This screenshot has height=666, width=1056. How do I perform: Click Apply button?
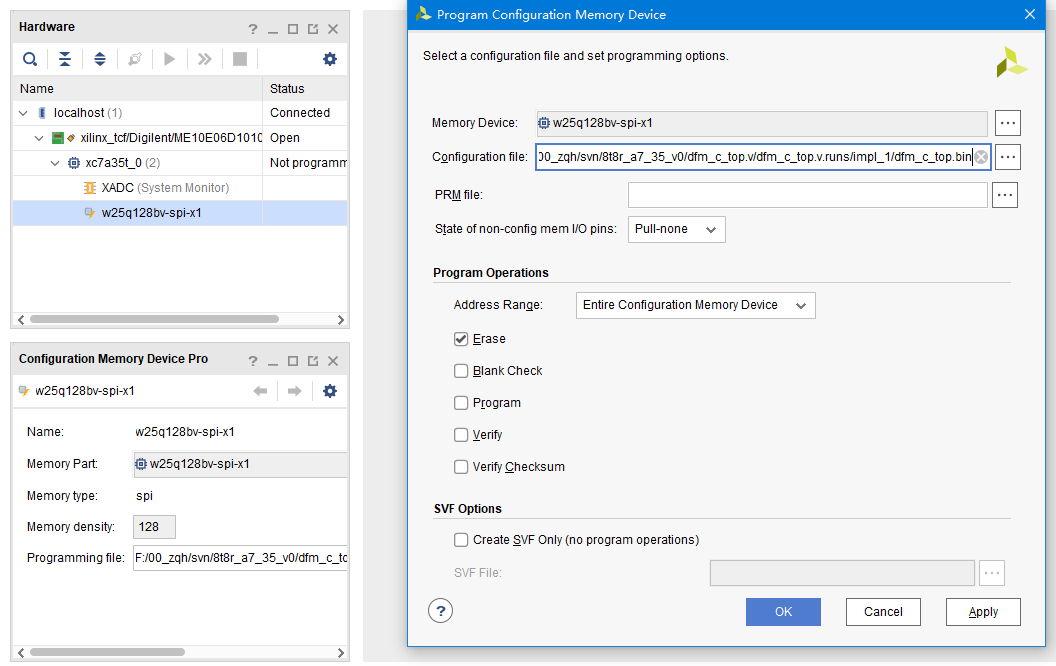[x=983, y=612]
